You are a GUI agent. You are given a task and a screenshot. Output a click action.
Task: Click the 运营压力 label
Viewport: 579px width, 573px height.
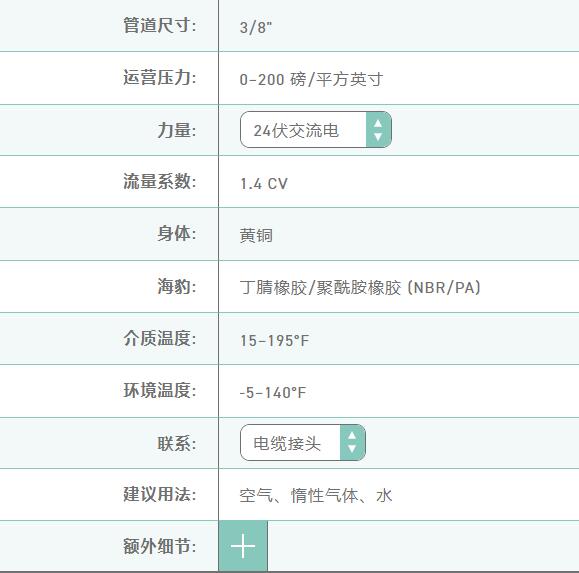click(160, 78)
